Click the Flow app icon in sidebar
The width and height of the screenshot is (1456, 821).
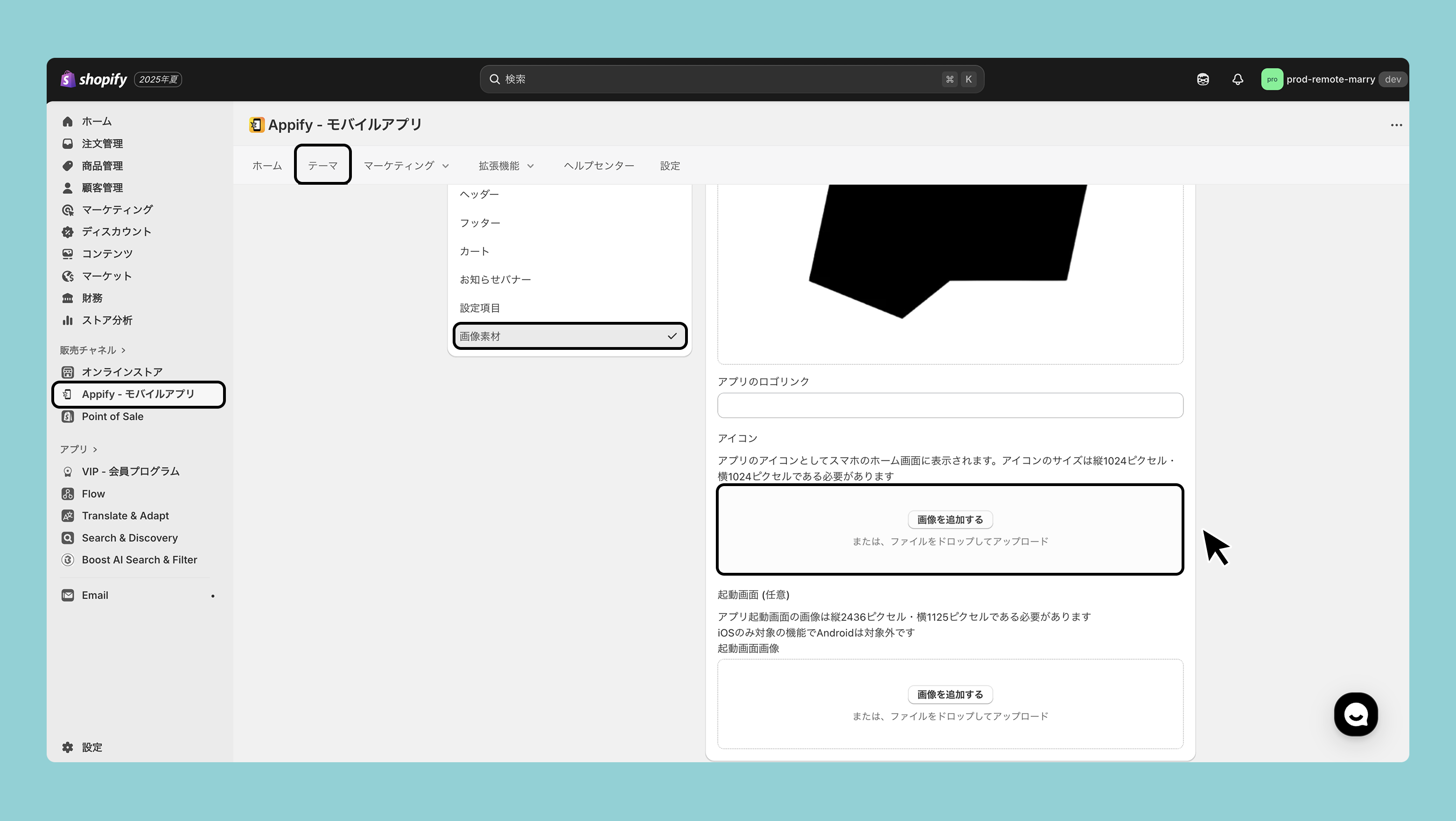coord(68,493)
